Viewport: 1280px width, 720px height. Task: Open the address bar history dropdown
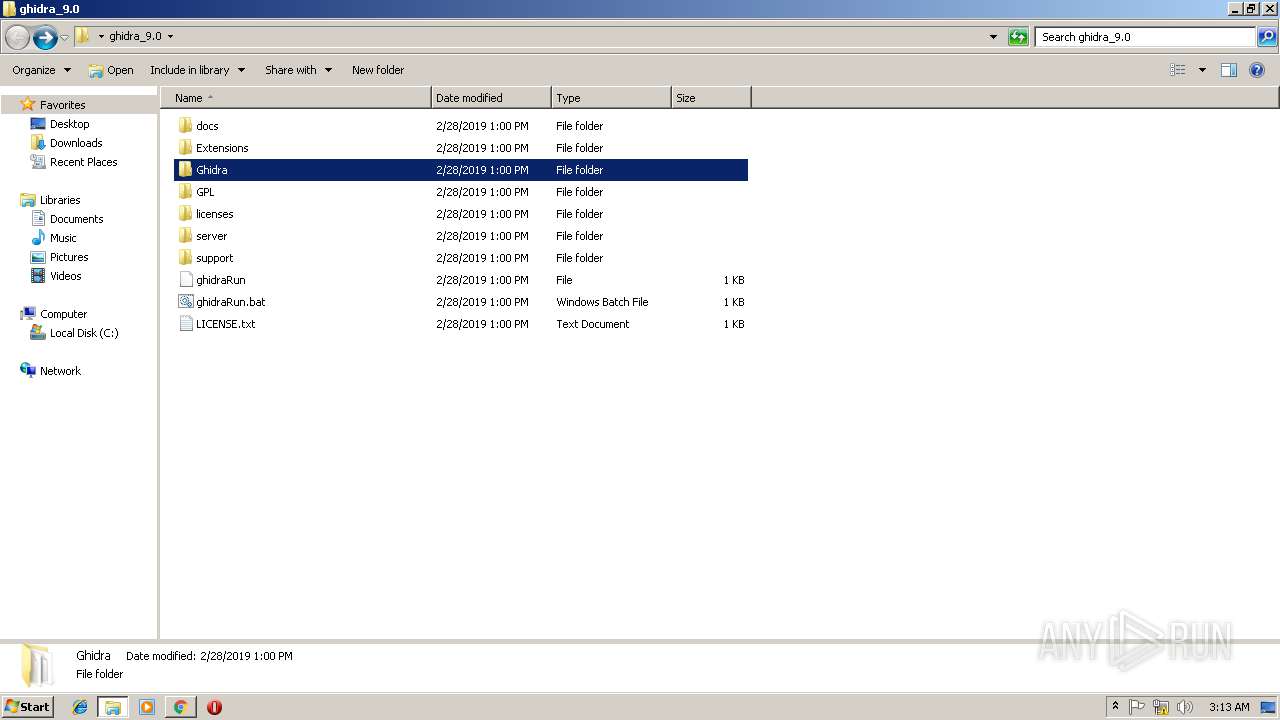[x=993, y=37]
